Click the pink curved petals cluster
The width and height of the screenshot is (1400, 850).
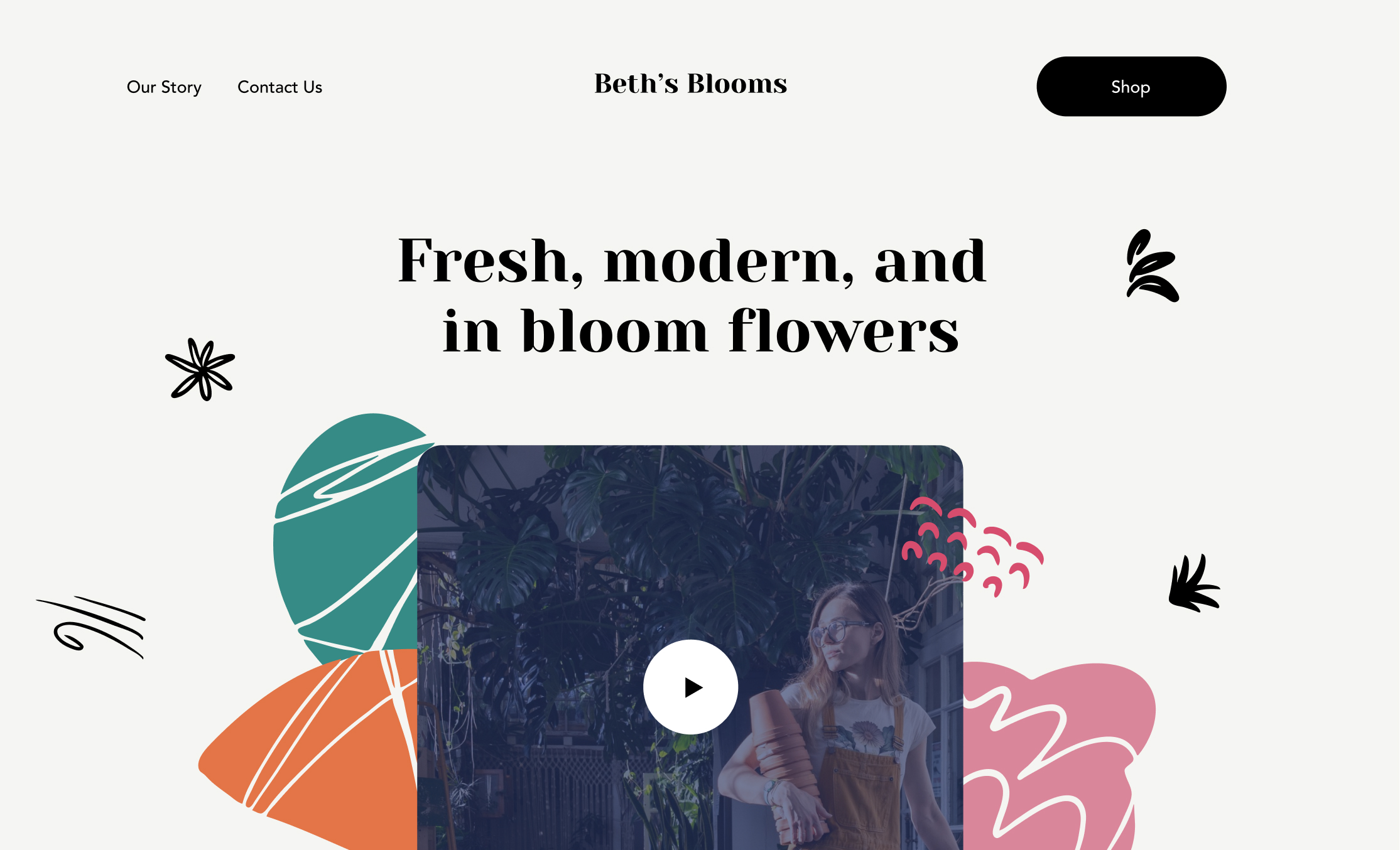(x=972, y=547)
